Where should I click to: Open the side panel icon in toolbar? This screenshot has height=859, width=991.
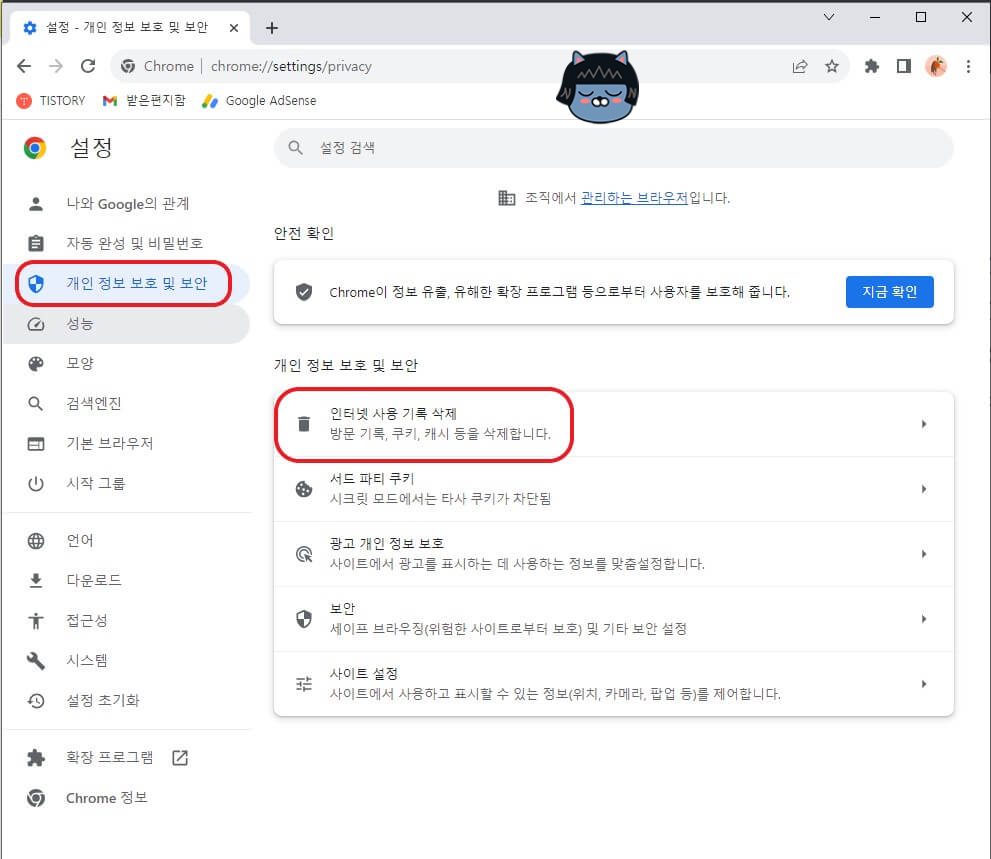904,66
